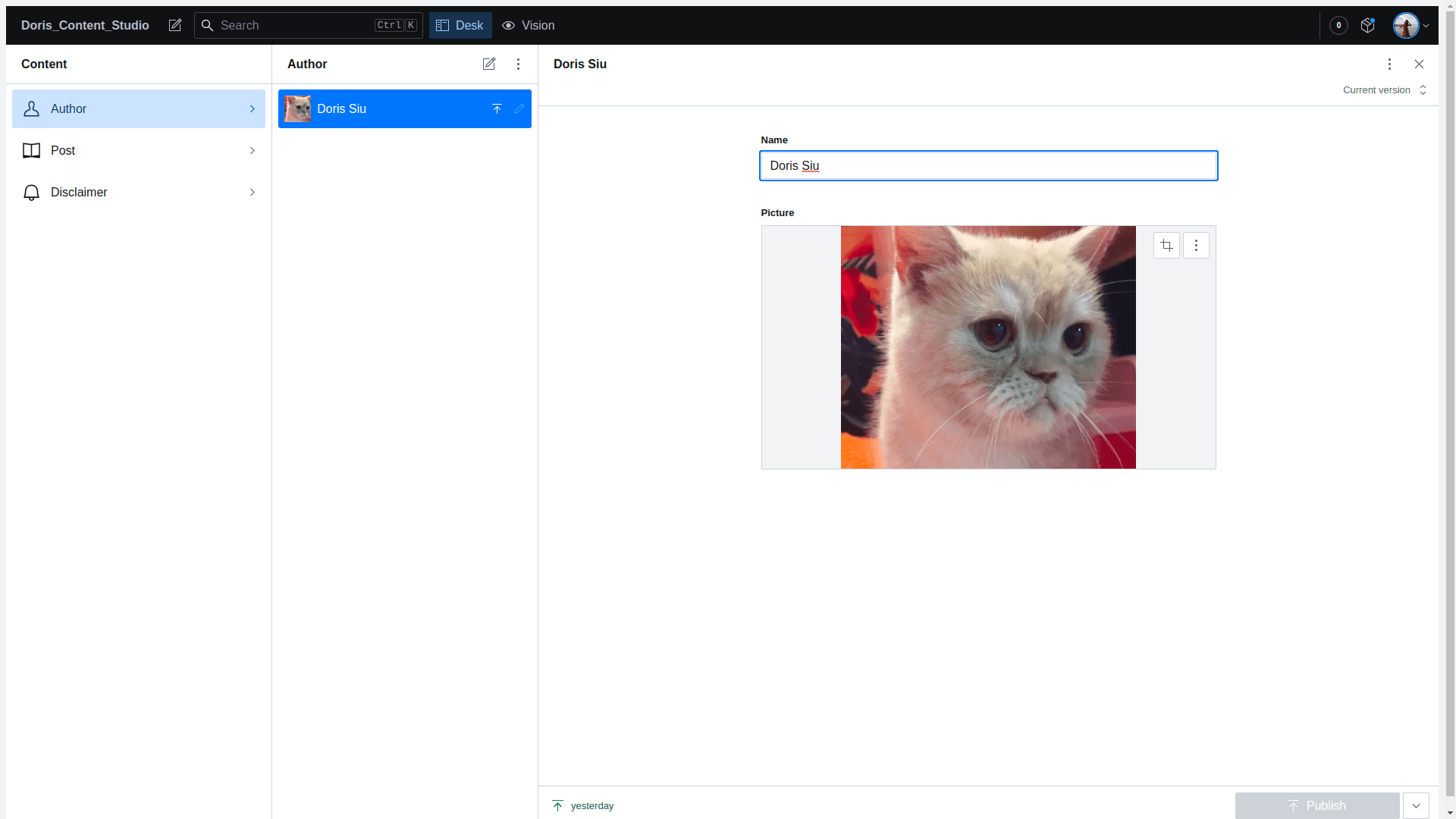Image resolution: width=1456 pixels, height=819 pixels.
Task: Open the Doris Siu document actions menu
Action: click(x=1389, y=64)
